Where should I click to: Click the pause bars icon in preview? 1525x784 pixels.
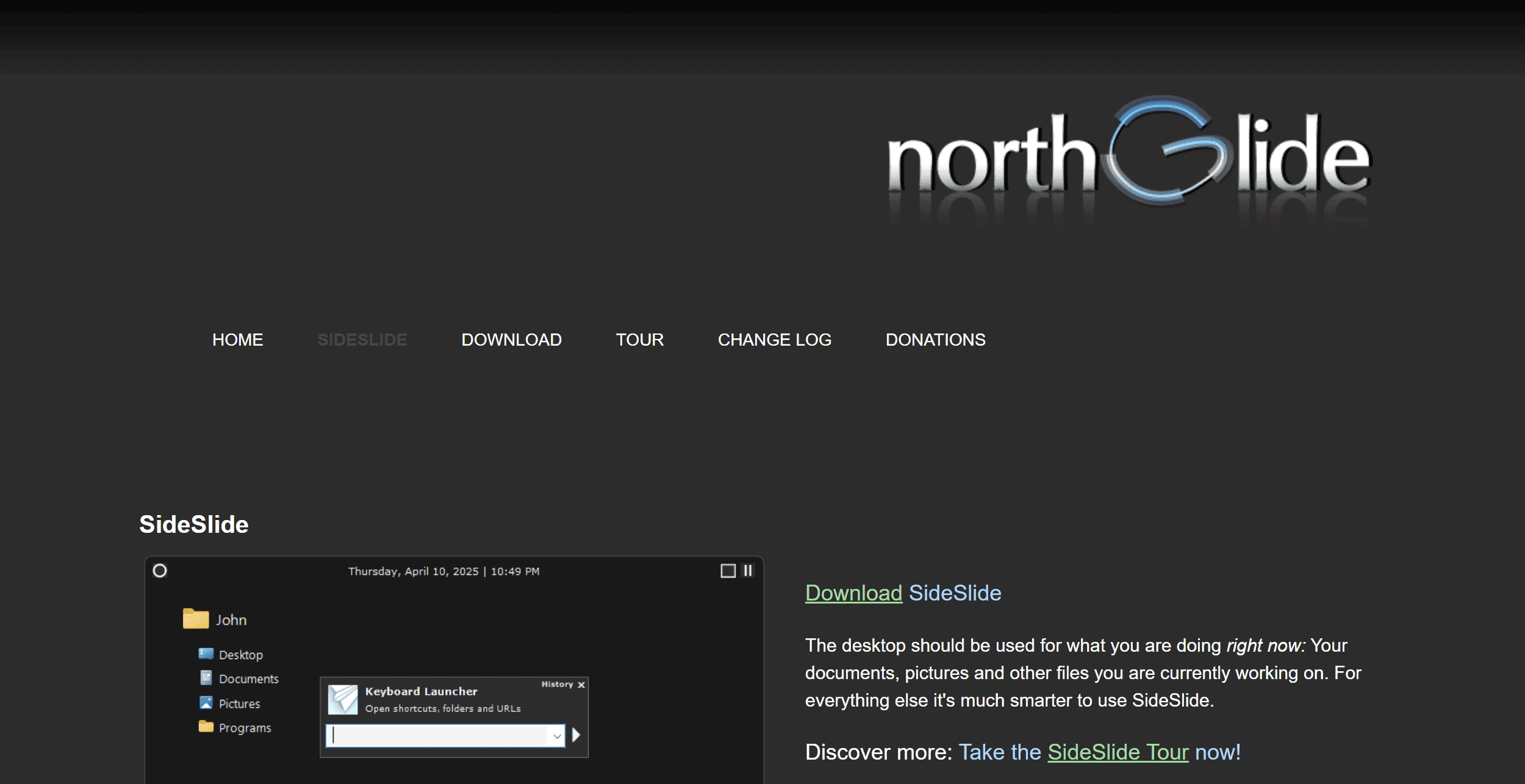click(x=748, y=571)
